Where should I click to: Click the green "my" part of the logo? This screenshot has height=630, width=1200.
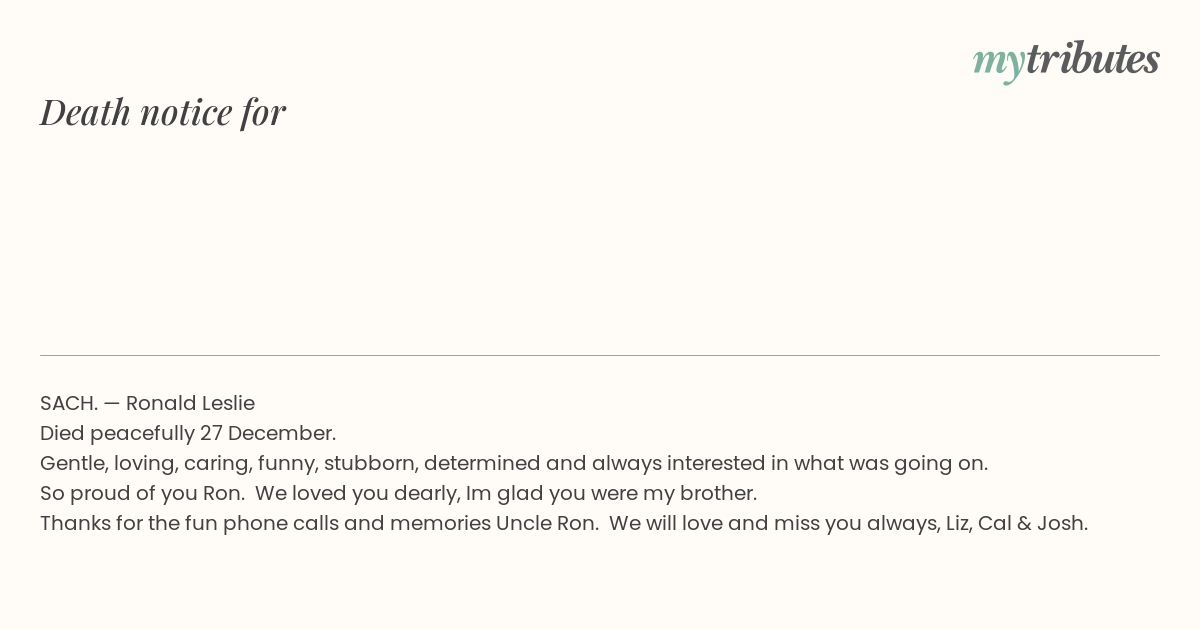point(998,64)
